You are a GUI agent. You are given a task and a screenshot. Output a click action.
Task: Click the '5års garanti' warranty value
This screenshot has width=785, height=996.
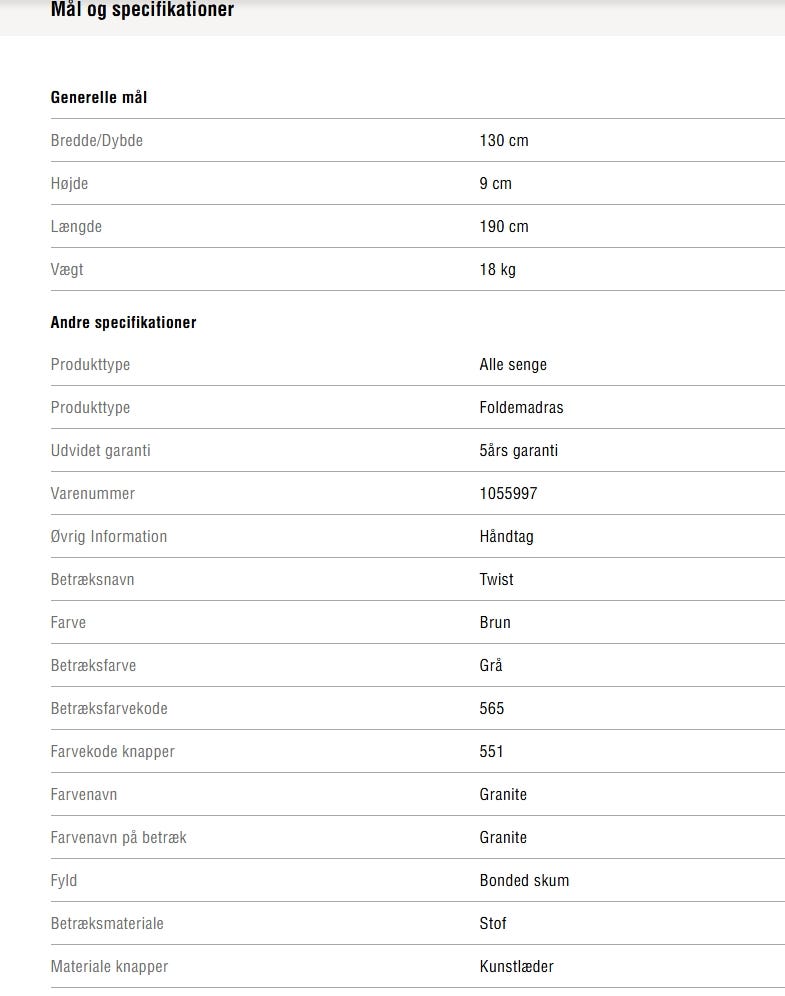[x=519, y=451]
